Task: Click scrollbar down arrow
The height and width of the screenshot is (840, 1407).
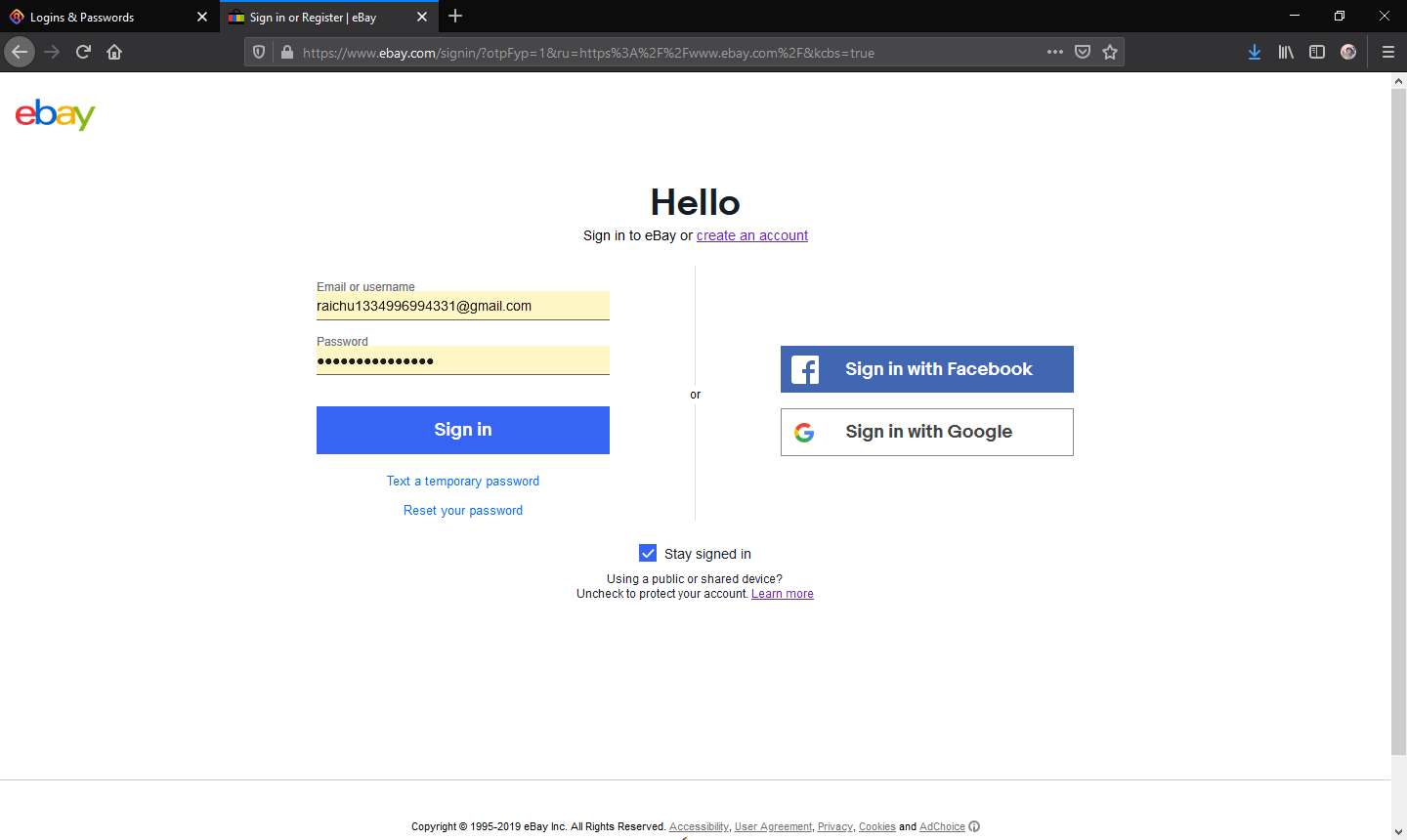Action: pos(1398,831)
